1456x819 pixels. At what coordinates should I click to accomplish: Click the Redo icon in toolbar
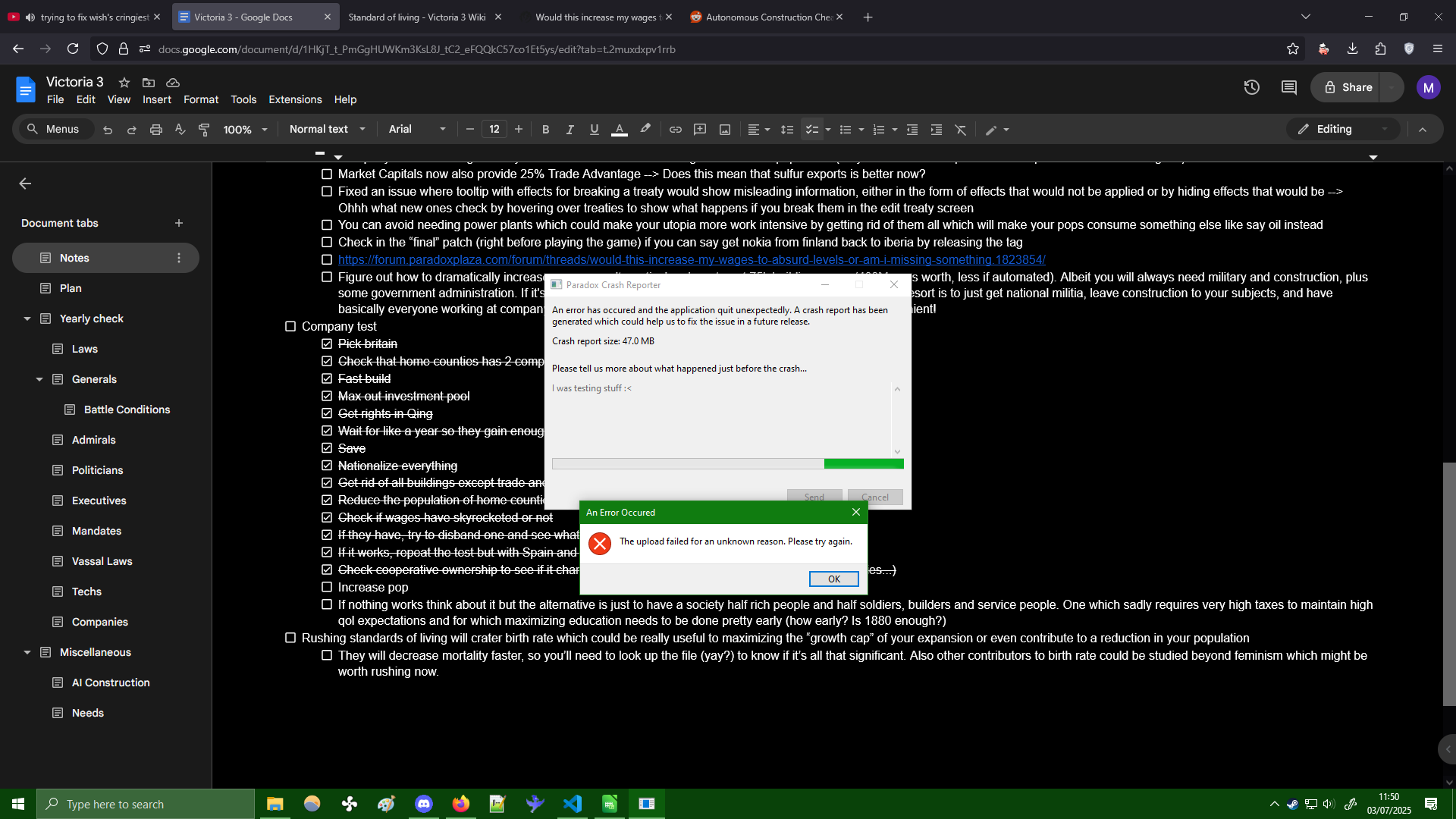pos(132,130)
